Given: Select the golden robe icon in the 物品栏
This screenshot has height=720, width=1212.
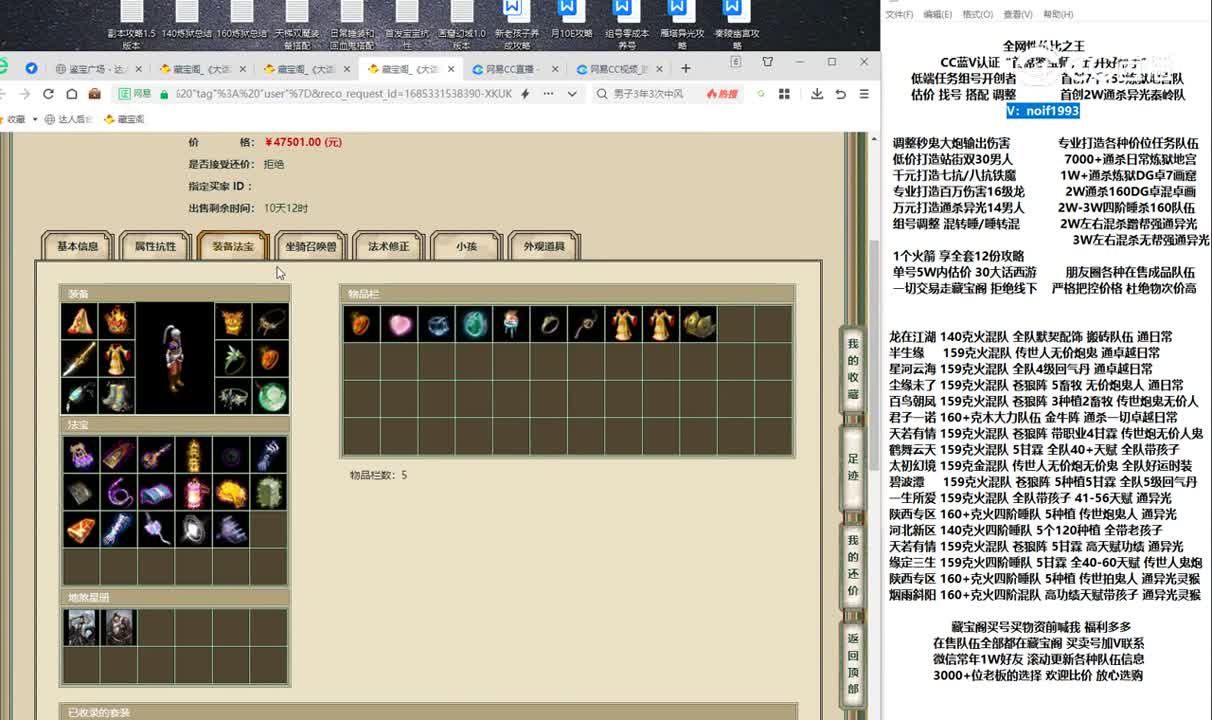Looking at the screenshot, I should click(x=624, y=323).
